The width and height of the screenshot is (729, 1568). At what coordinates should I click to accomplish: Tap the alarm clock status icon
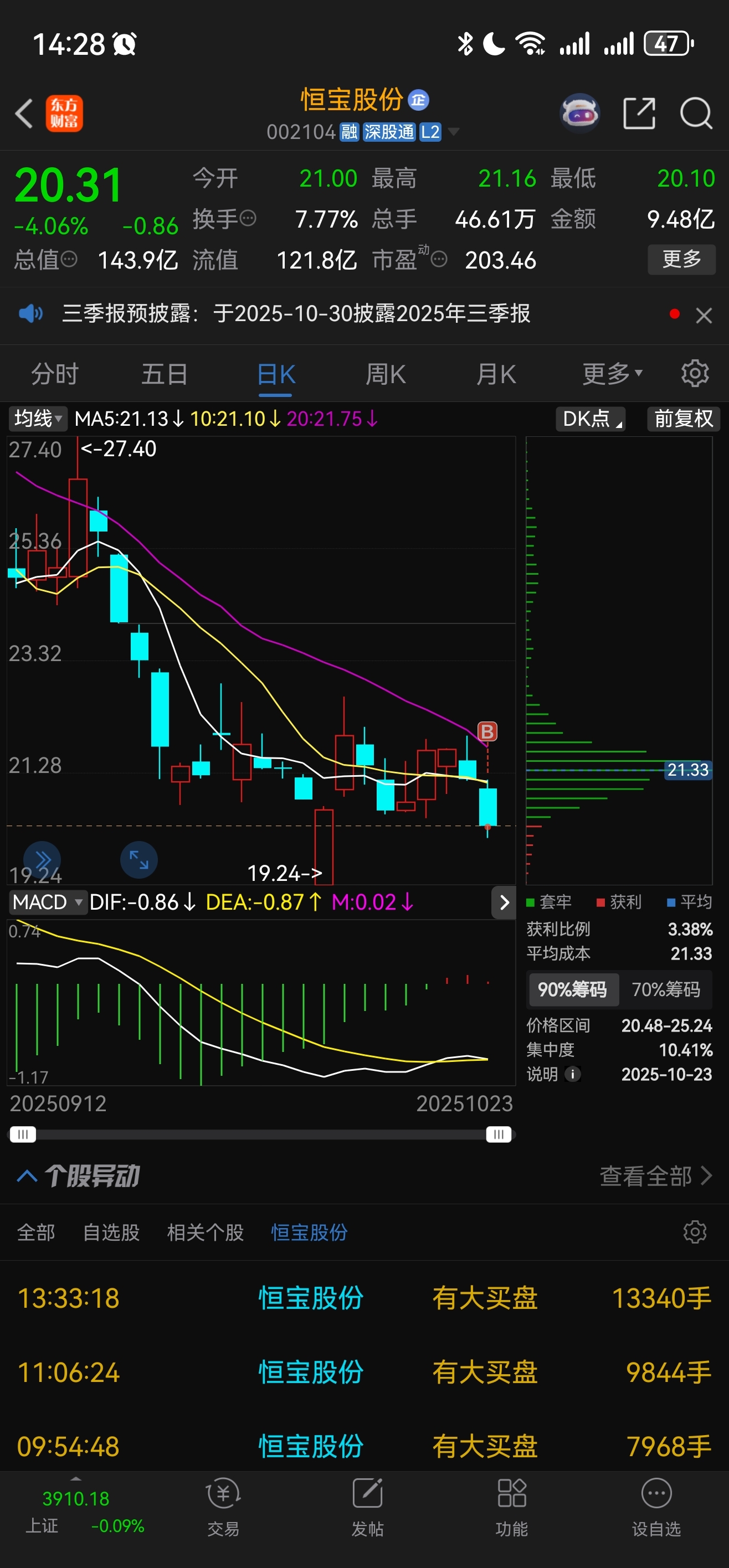[x=125, y=44]
